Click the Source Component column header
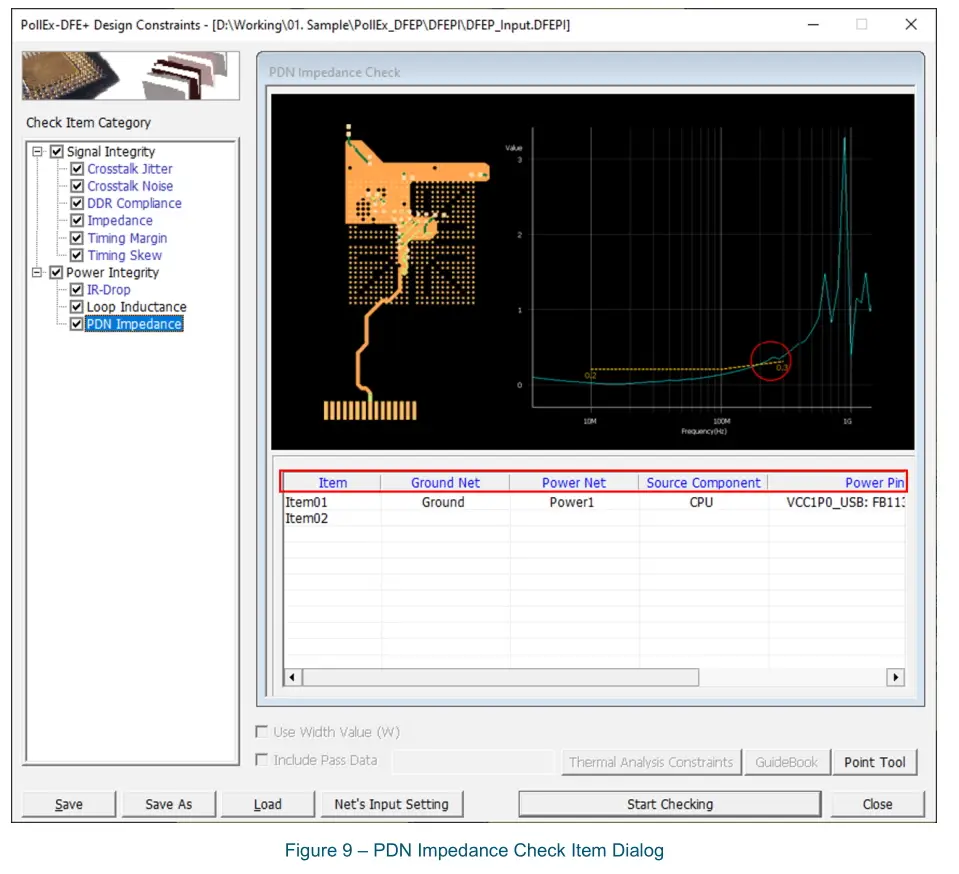959x874 pixels. pyautogui.click(x=703, y=482)
